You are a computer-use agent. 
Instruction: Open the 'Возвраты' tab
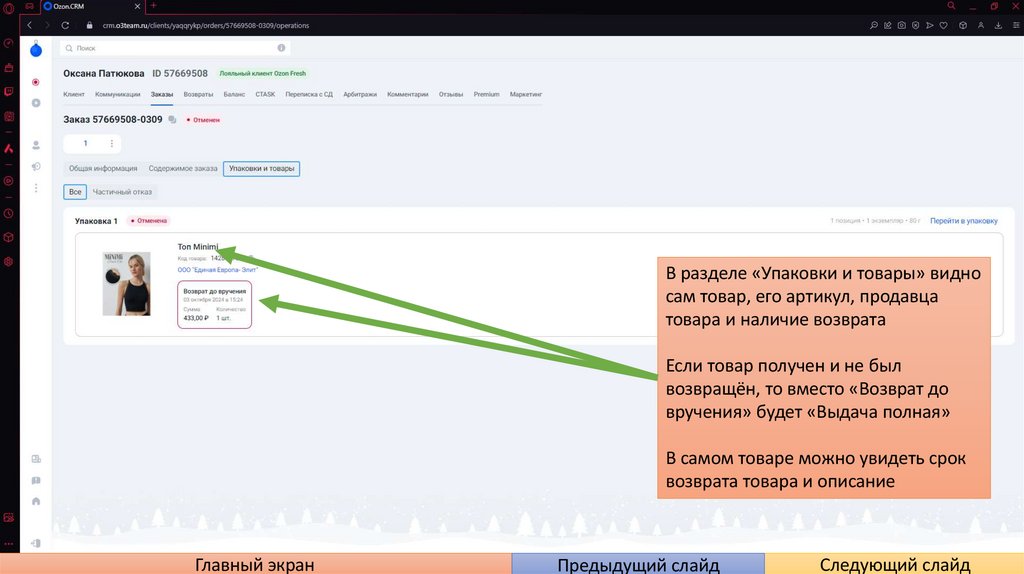click(x=199, y=94)
